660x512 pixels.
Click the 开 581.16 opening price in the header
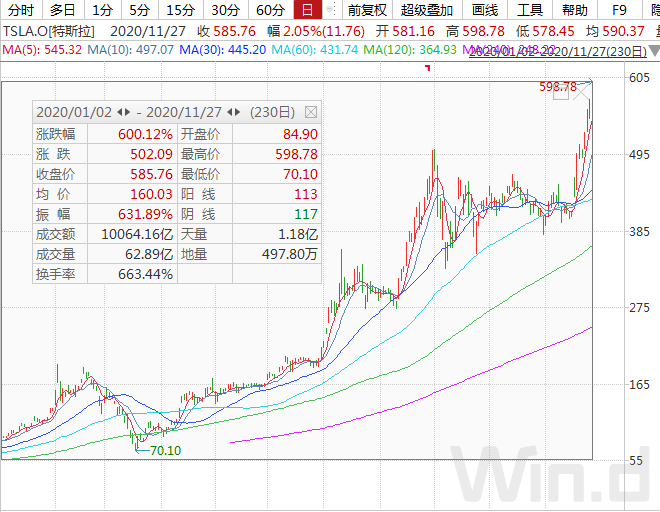click(405, 31)
